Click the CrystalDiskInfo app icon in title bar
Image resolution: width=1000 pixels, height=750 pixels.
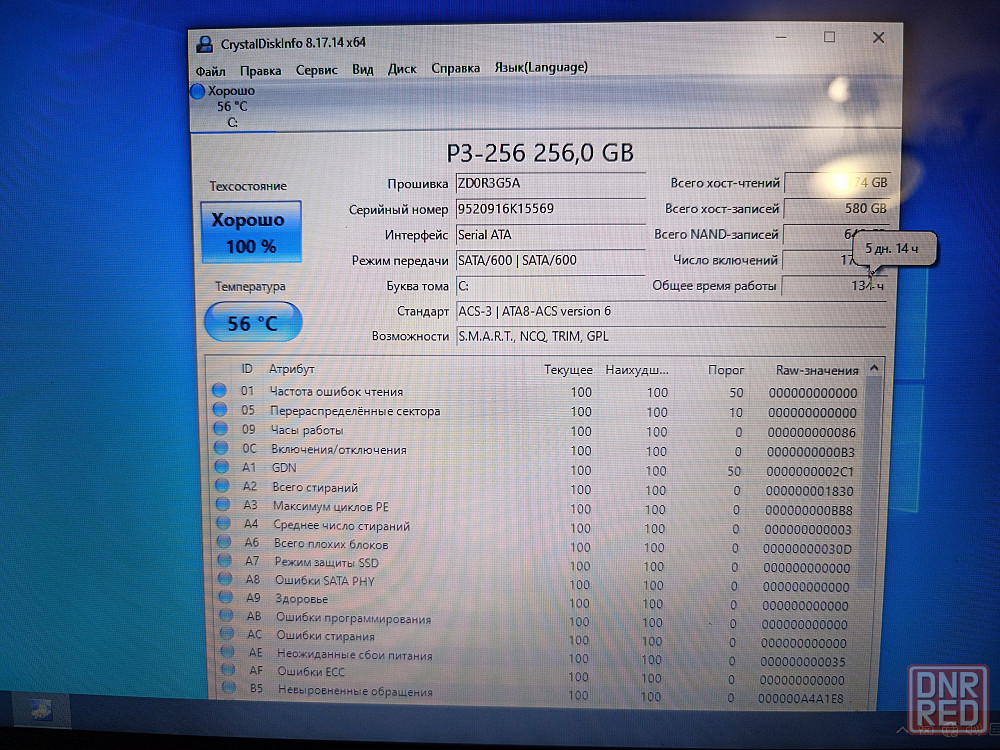coord(204,43)
